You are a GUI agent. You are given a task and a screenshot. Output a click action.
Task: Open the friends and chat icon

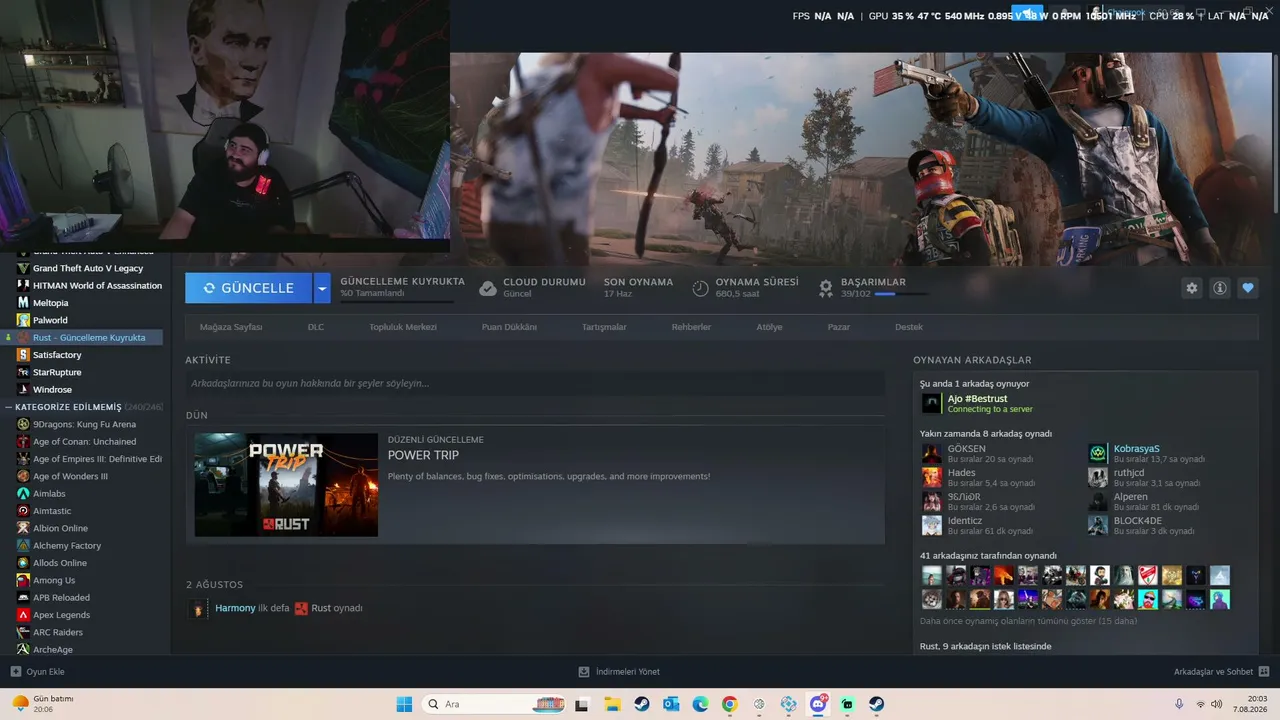click(1264, 672)
